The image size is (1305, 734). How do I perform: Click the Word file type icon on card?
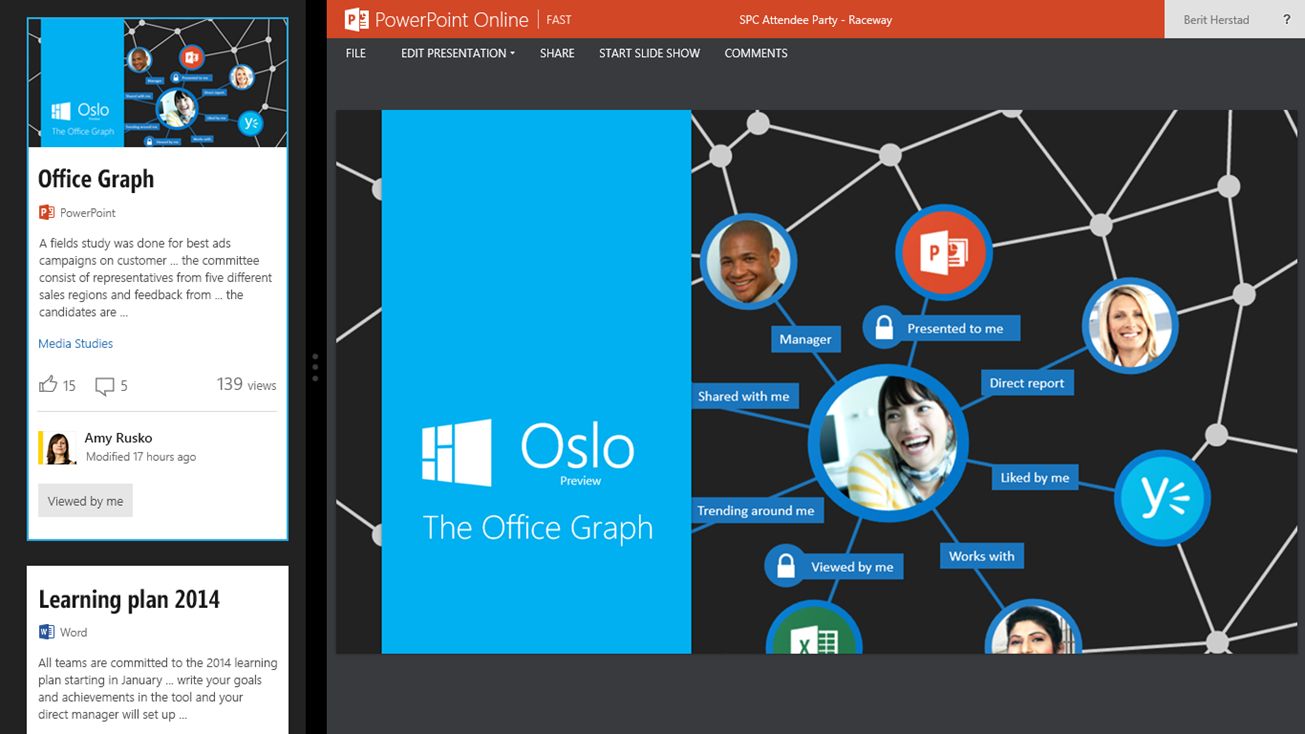point(46,632)
